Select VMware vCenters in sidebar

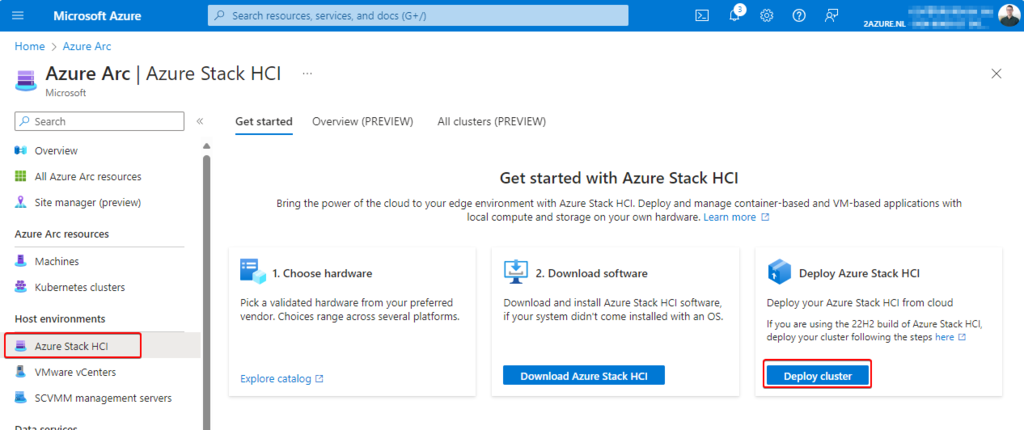click(x=75, y=372)
